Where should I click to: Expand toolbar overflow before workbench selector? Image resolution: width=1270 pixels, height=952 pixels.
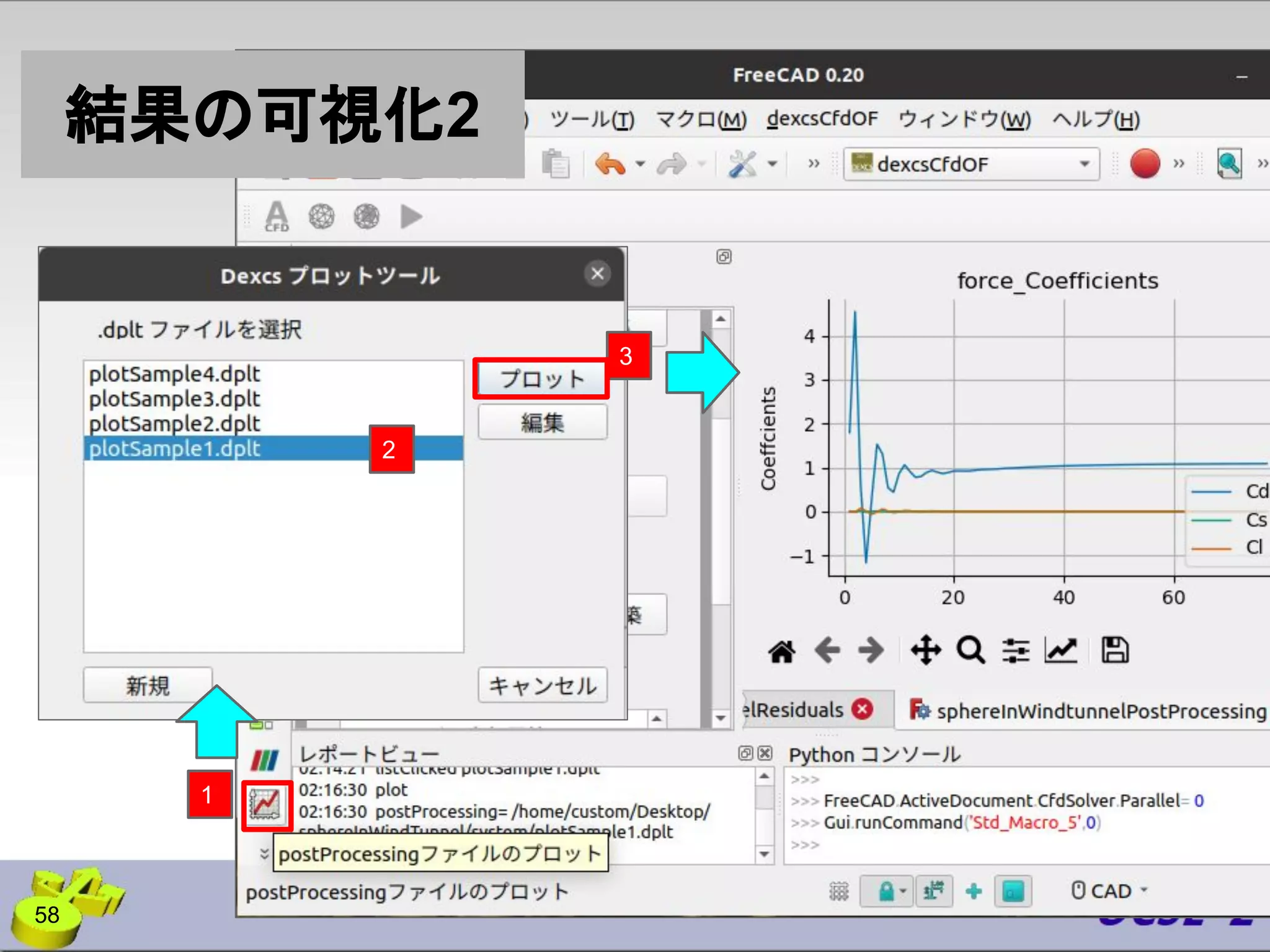tap(814, 164)
